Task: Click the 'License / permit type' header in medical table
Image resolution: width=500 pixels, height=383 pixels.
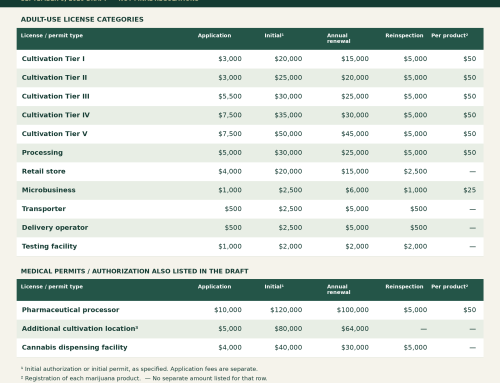Action: [52, 287]
